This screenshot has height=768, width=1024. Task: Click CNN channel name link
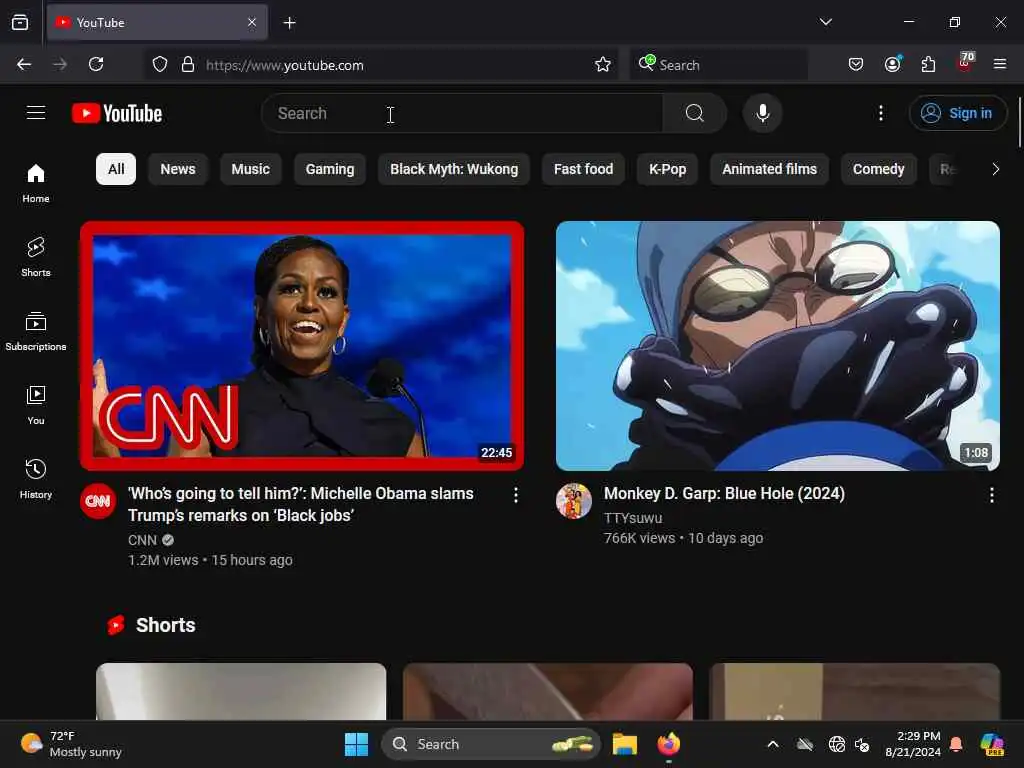(142, 540)
